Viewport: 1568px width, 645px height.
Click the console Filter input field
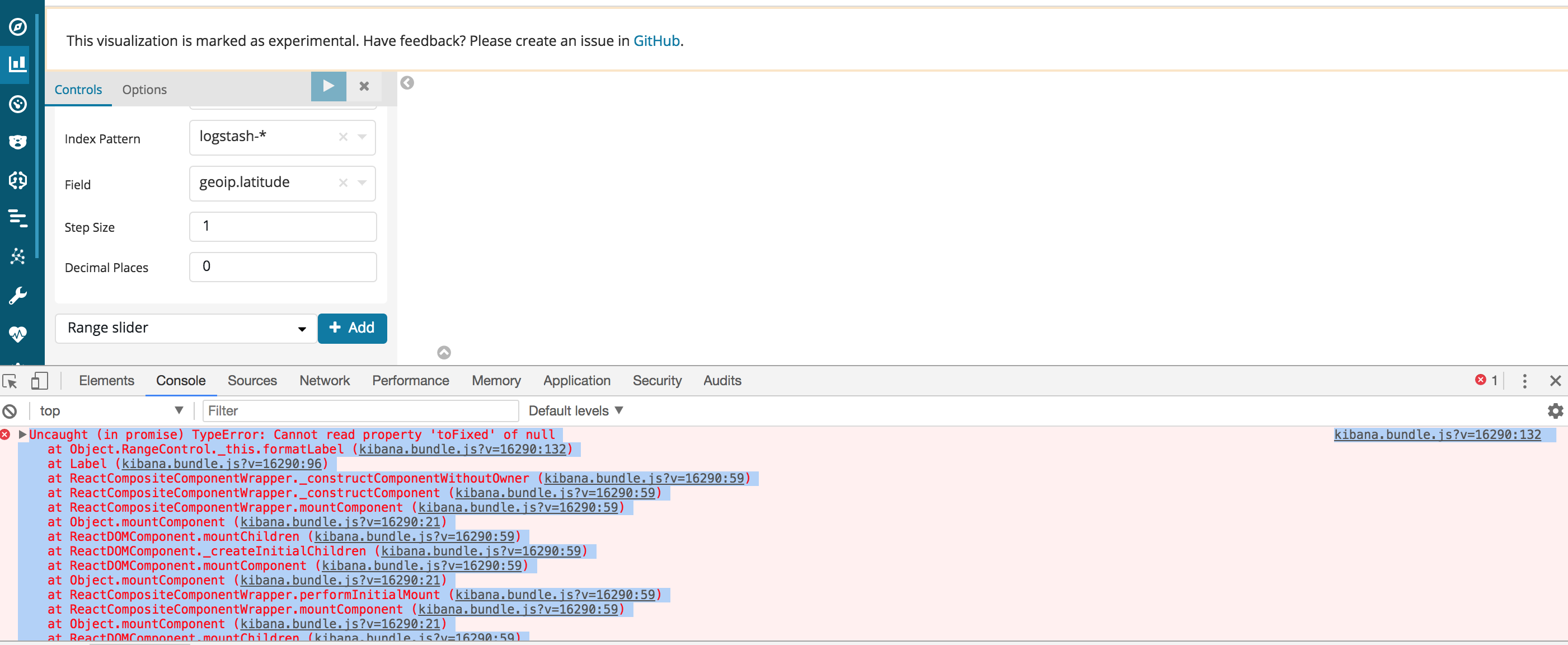coord(361,411)
